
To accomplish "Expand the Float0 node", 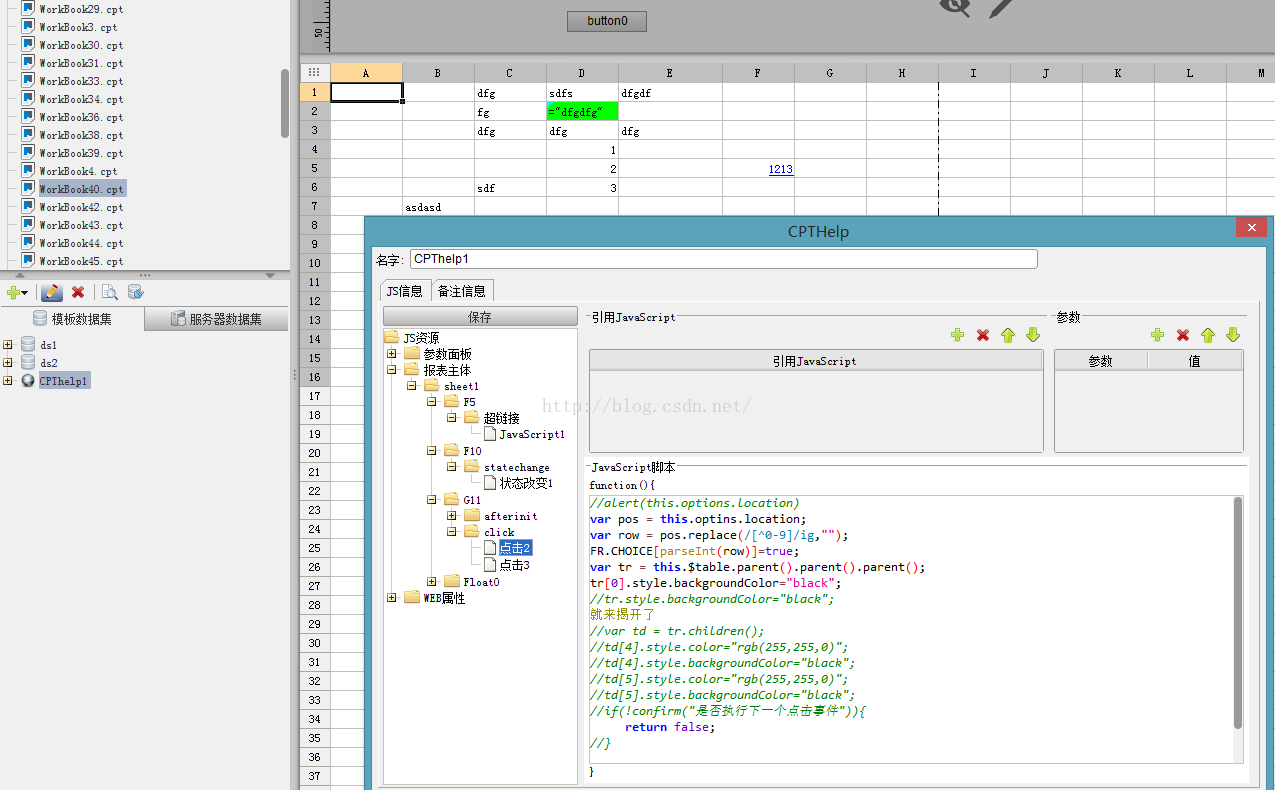I will (432, 581).
